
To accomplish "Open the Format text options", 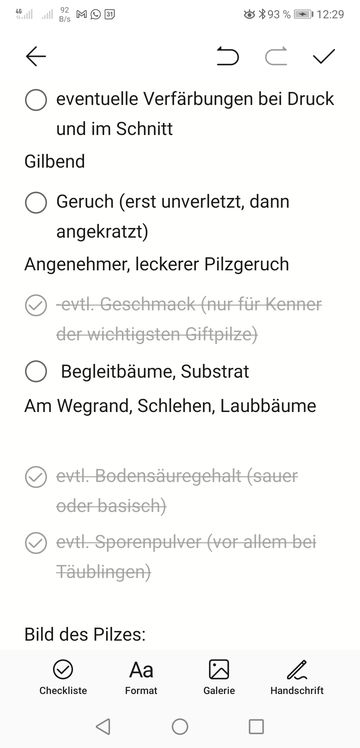I will click(141, 677).
